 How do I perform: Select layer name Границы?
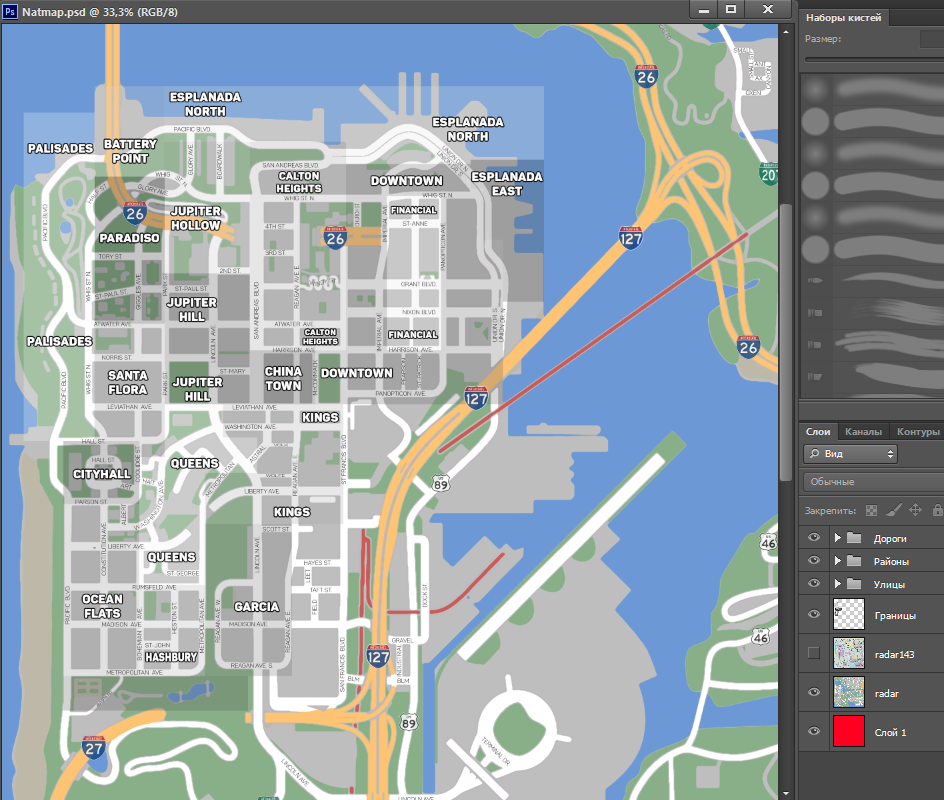(x=895, y=615)
